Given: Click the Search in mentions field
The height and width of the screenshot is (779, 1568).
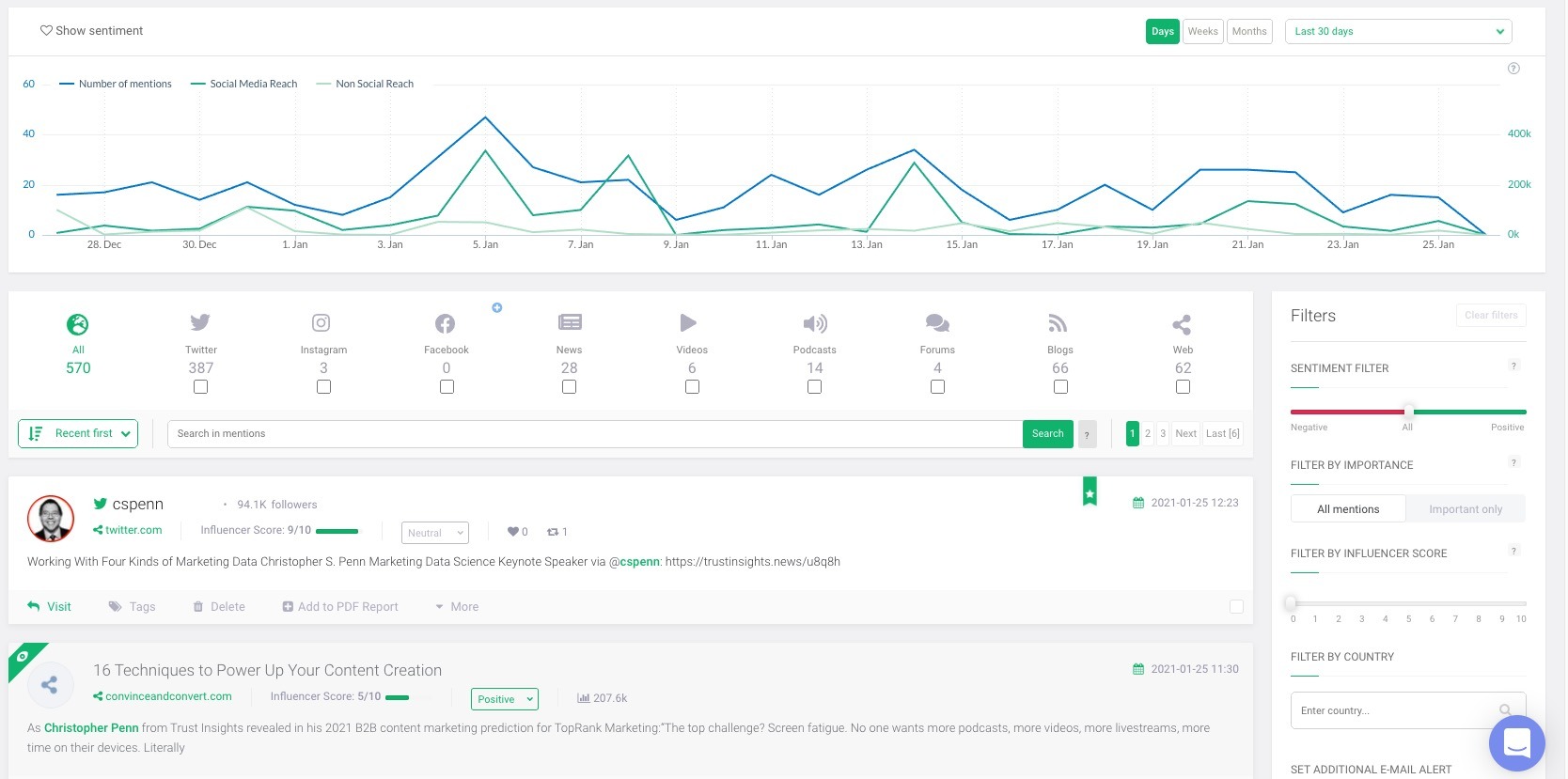Looking at the screenshot, I should click(595, 434).
